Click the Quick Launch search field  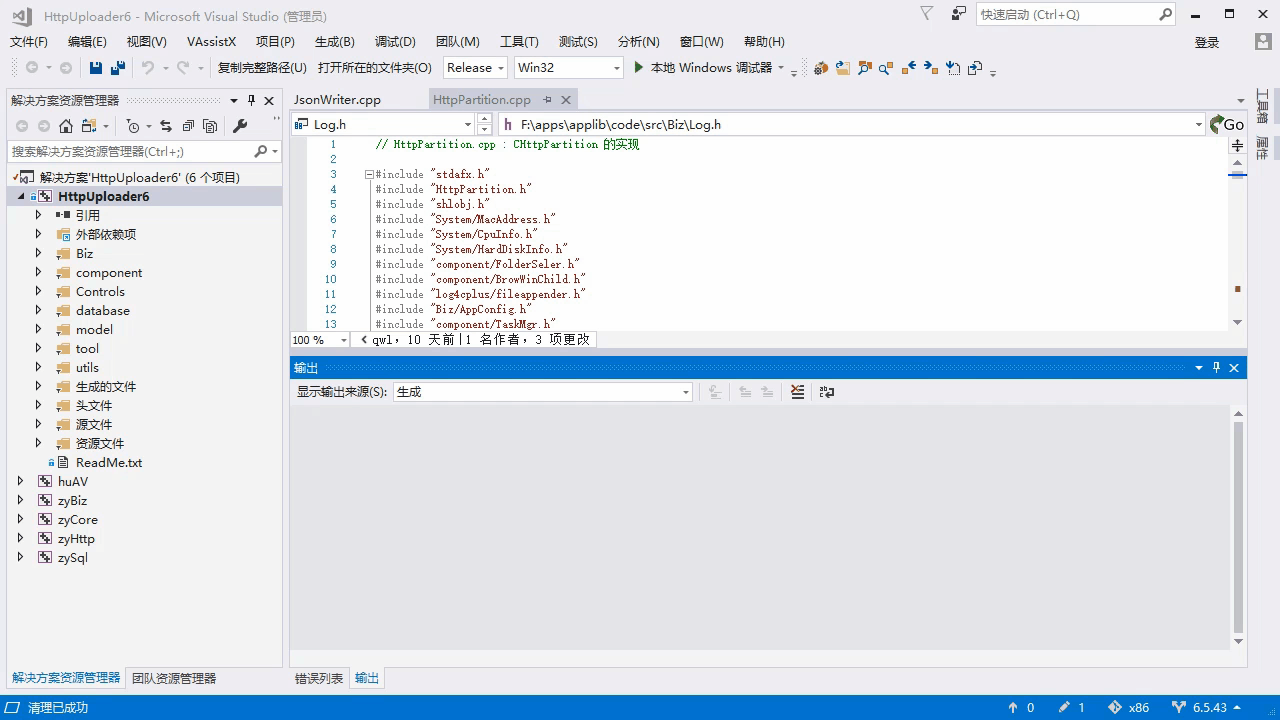click(1068, 14)
